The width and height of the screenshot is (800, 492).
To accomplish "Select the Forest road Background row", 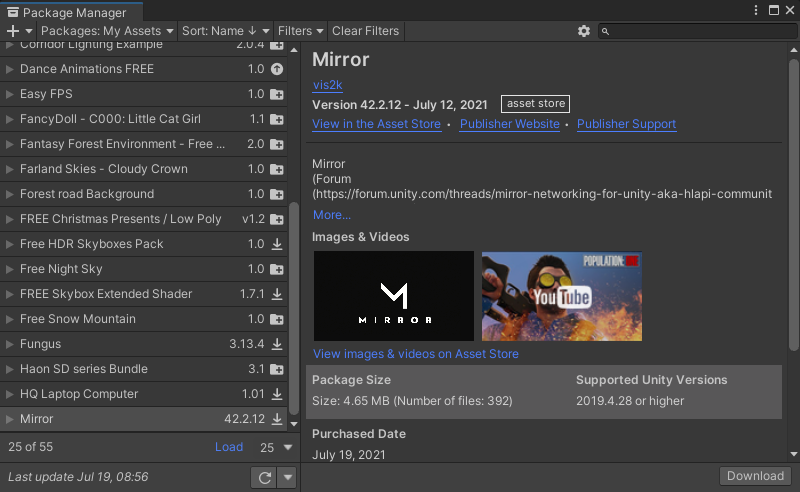I will point(143,194).
